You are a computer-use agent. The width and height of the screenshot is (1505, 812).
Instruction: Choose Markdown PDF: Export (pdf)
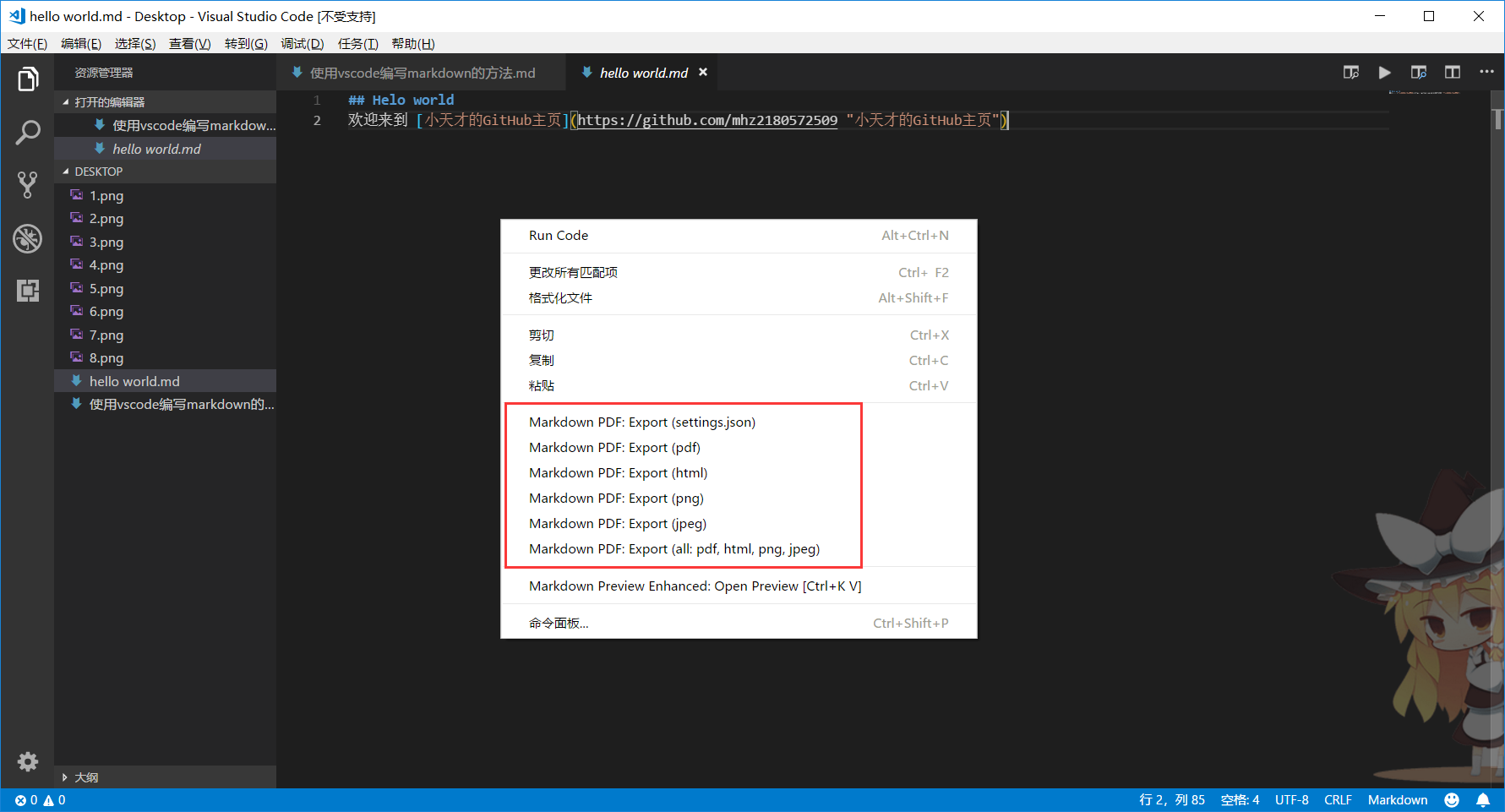pos(739,448)
